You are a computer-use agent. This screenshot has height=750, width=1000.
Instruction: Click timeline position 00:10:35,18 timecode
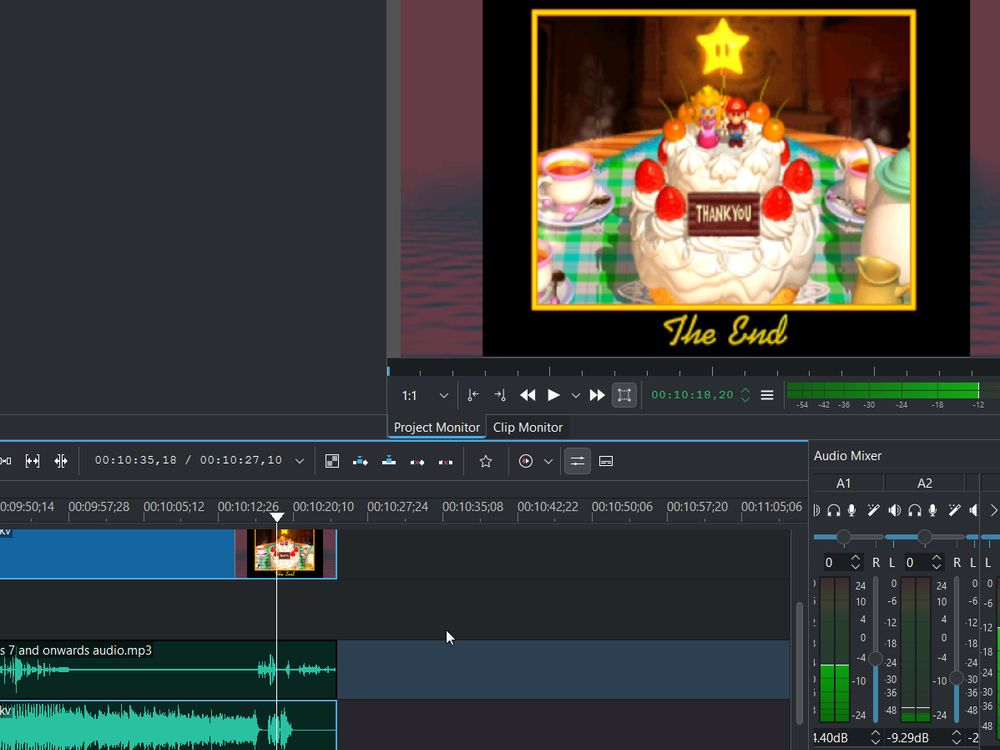(136, 460)
